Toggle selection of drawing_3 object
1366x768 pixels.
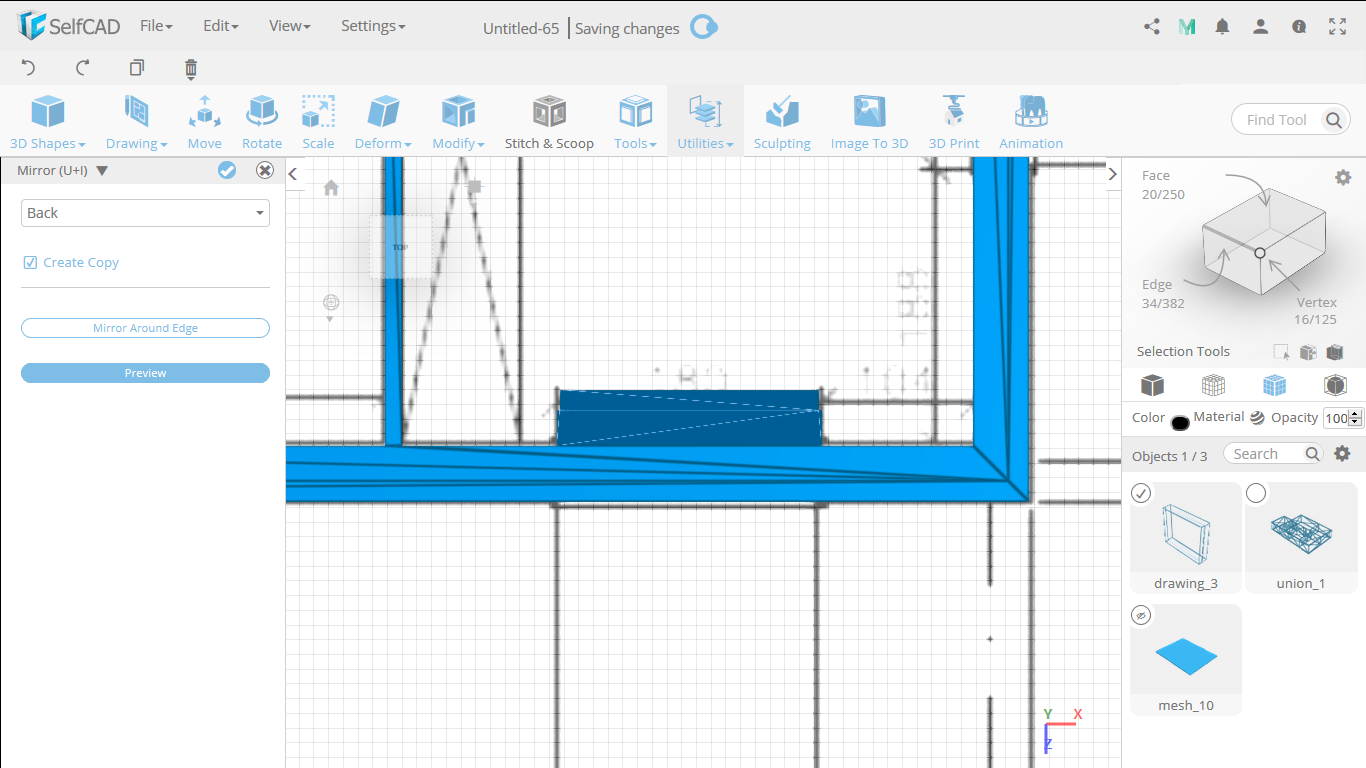[1141, 493]
